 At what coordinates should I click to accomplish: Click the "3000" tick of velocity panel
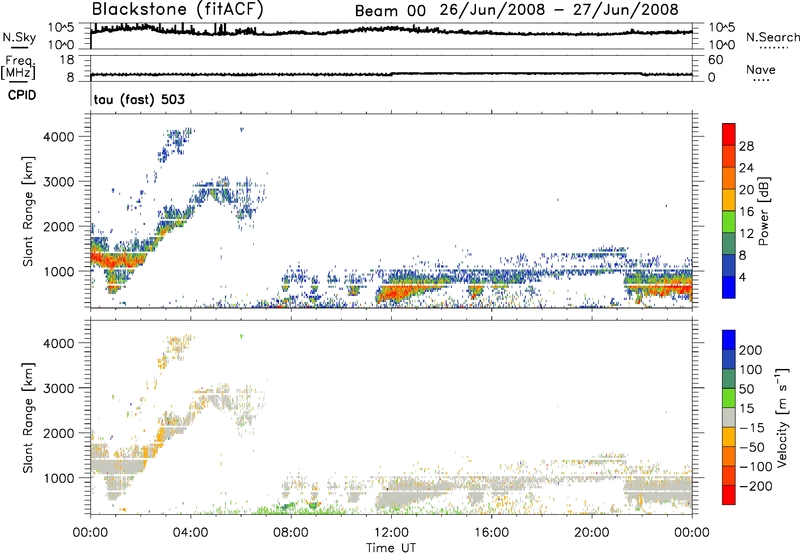tap(59, 388)
